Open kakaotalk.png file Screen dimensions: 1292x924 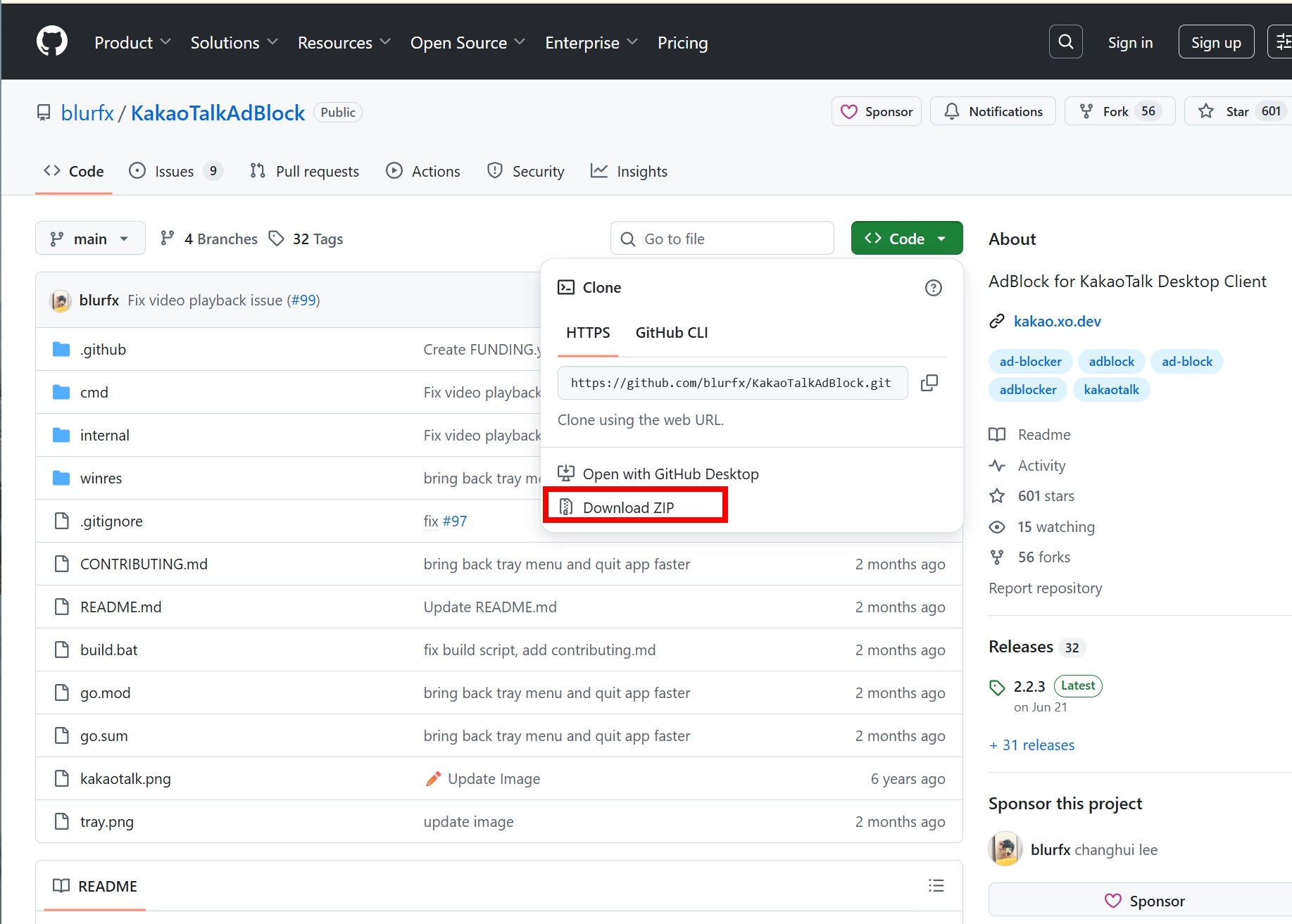[x=125, y=778]
